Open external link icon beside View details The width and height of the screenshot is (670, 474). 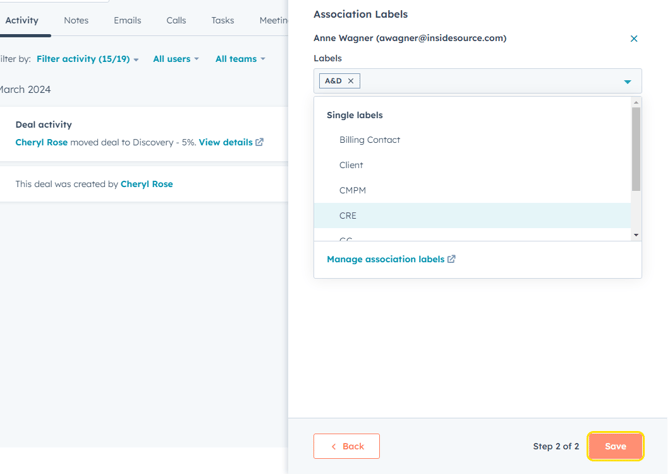click(260, 143)
